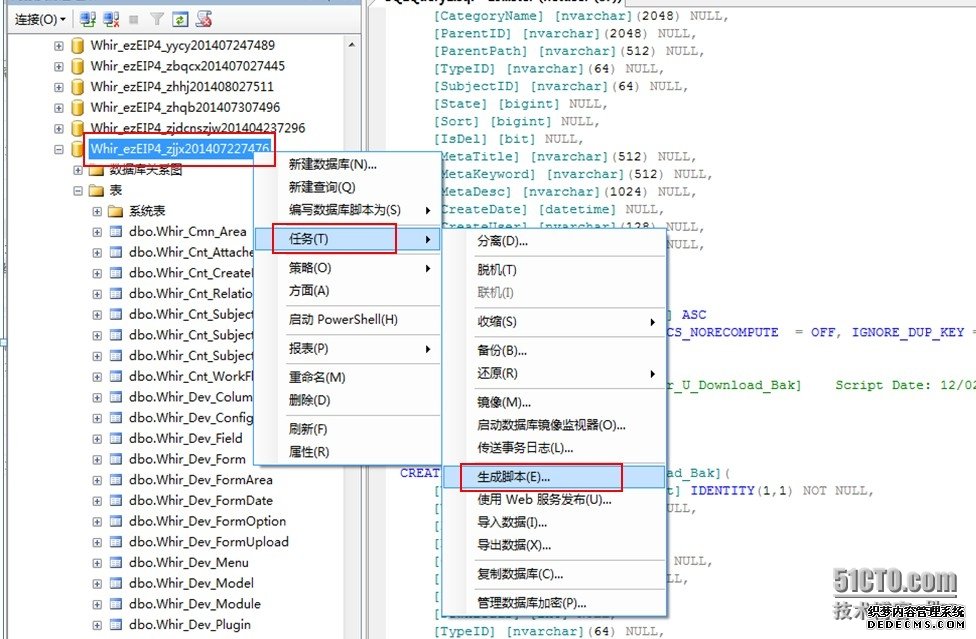Expand the dbo.Whir_Dev_FormArea table node
This screenshot has height=639, width=976.
[x=97, y=480]
